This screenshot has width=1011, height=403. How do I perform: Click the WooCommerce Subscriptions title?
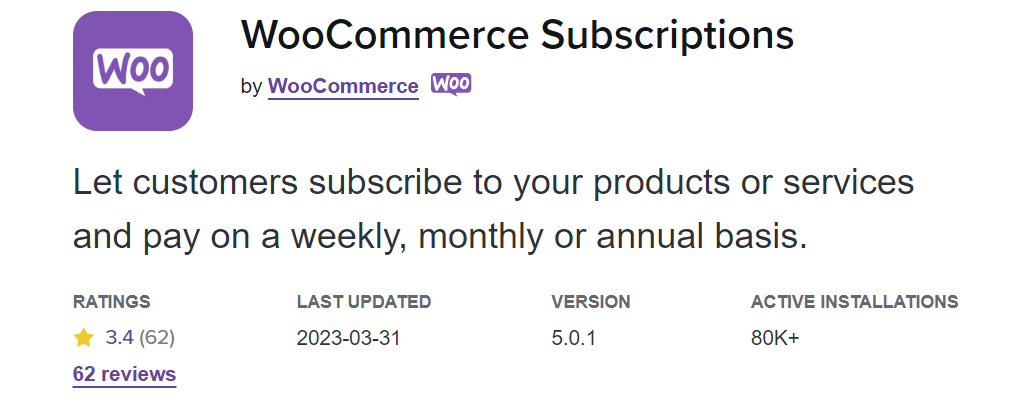pos(517,35)
